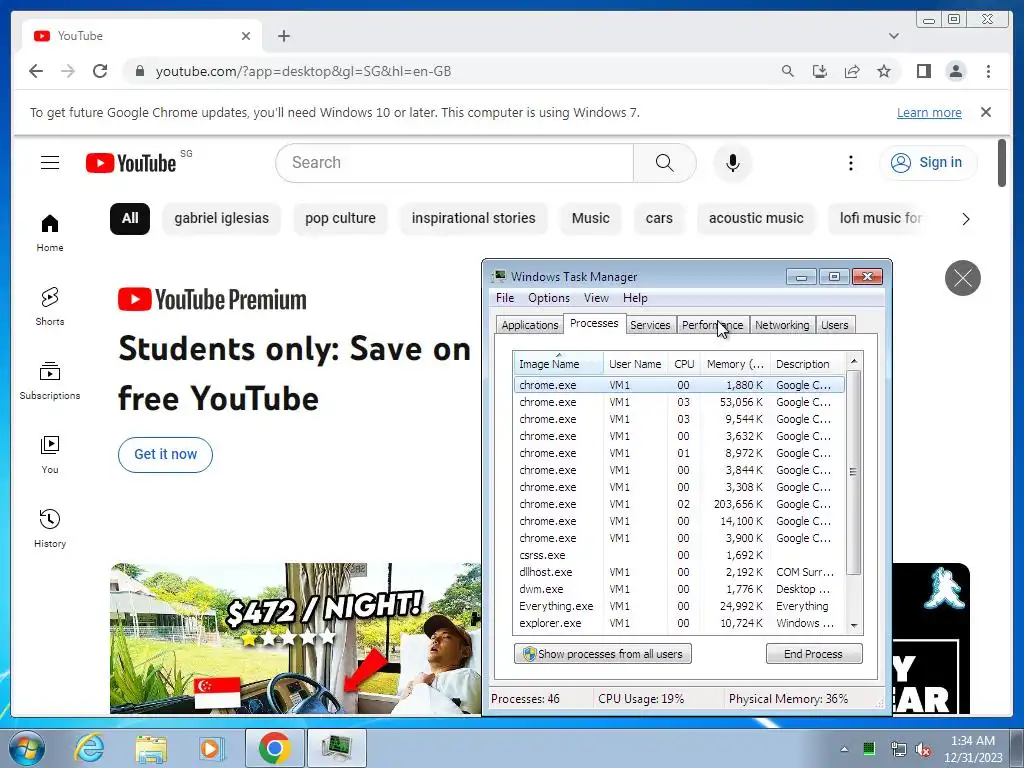Screen dimensions: 1024x768
Task: Click the End Process button
Action: (814, 654)
